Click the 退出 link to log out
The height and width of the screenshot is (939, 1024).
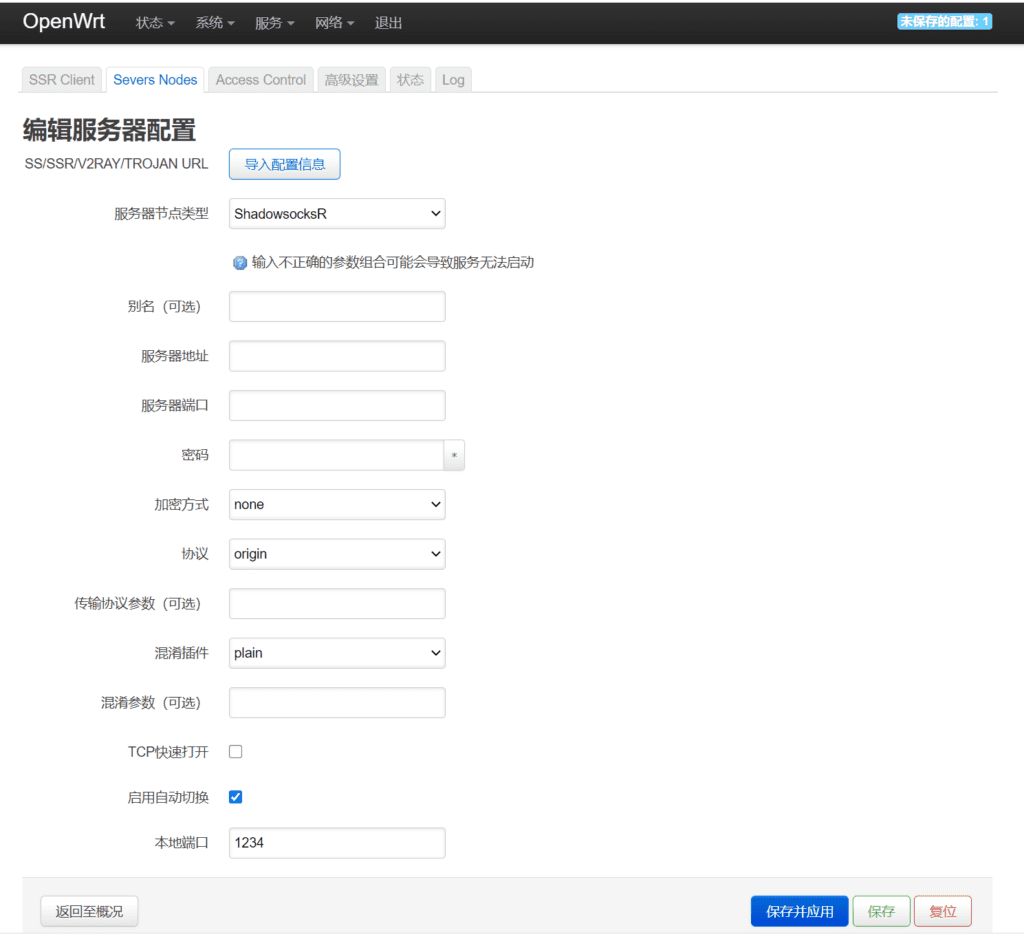[x=388, y=22]
